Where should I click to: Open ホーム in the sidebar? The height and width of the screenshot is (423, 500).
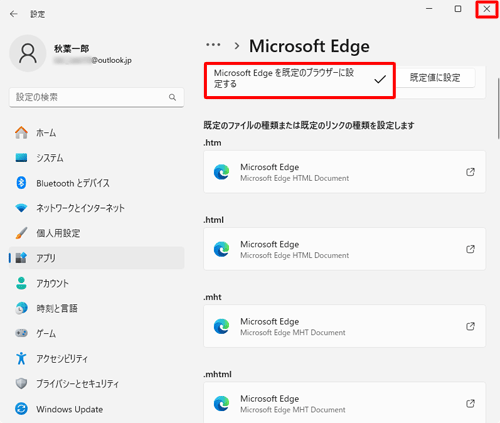(97, 133)
